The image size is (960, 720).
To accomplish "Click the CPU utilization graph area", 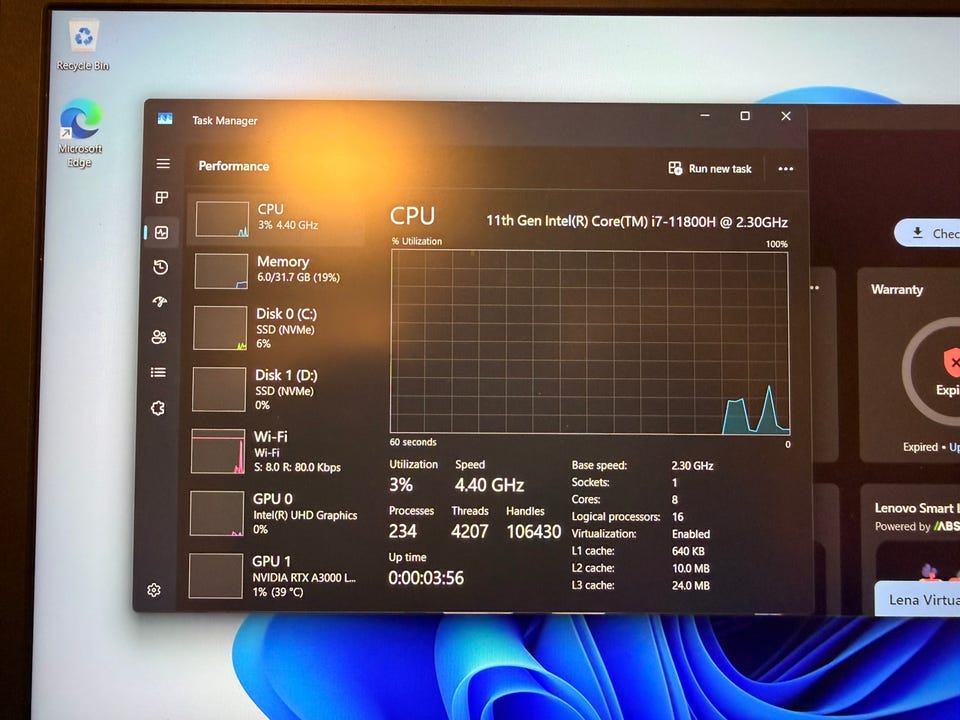I will (x=590, y=342).
